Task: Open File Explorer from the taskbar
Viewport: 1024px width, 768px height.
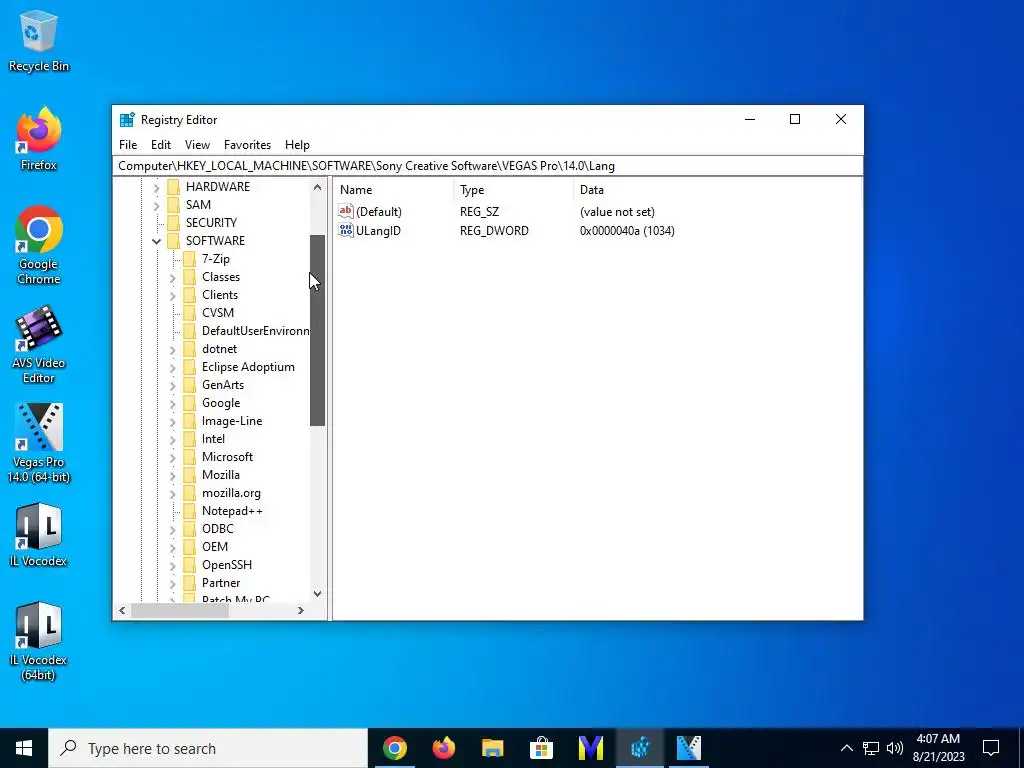Action: click(492, 748)
